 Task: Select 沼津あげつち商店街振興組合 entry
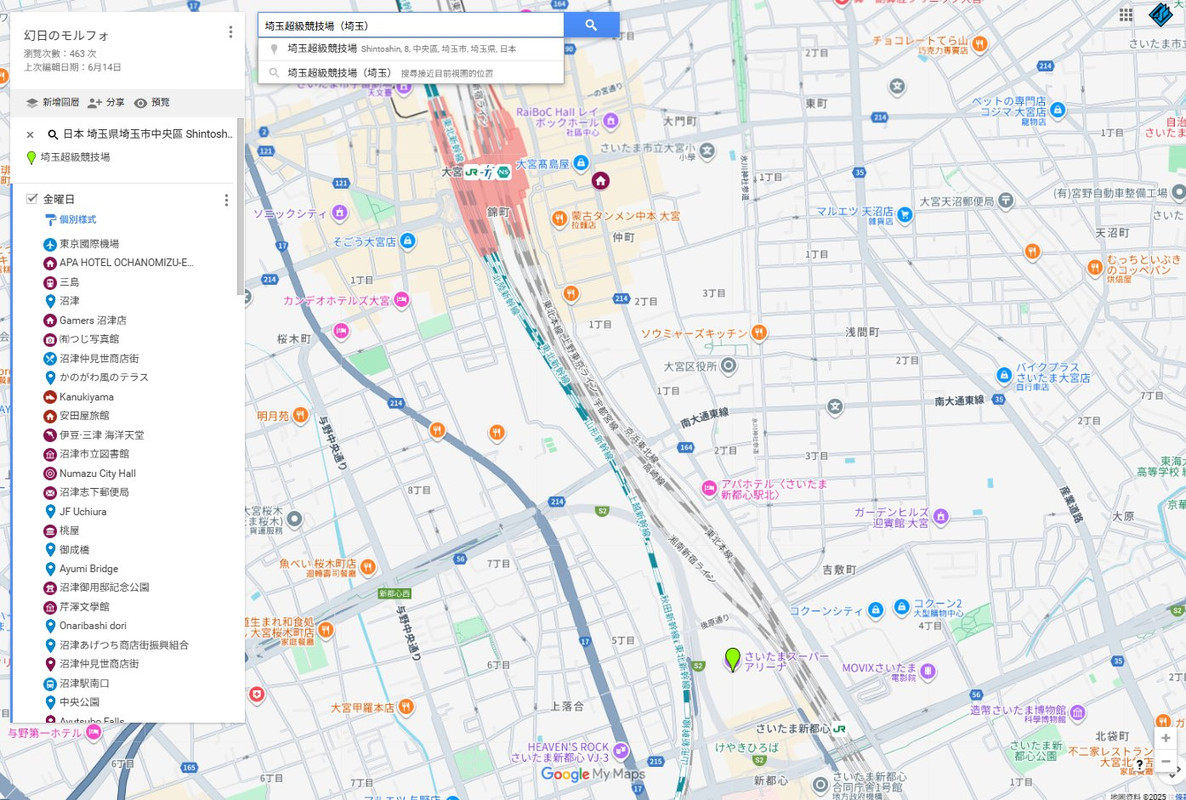click(x=124, y=646)
